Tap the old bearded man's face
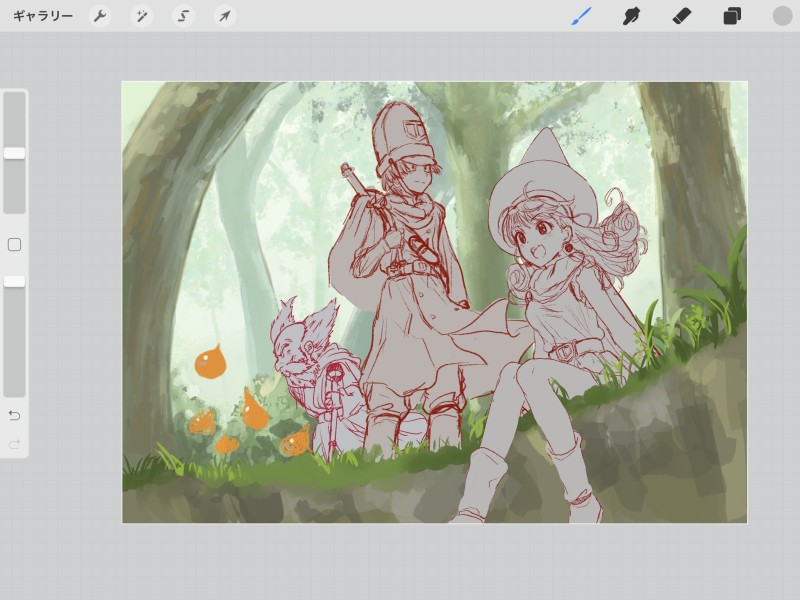 click(290, 350)
